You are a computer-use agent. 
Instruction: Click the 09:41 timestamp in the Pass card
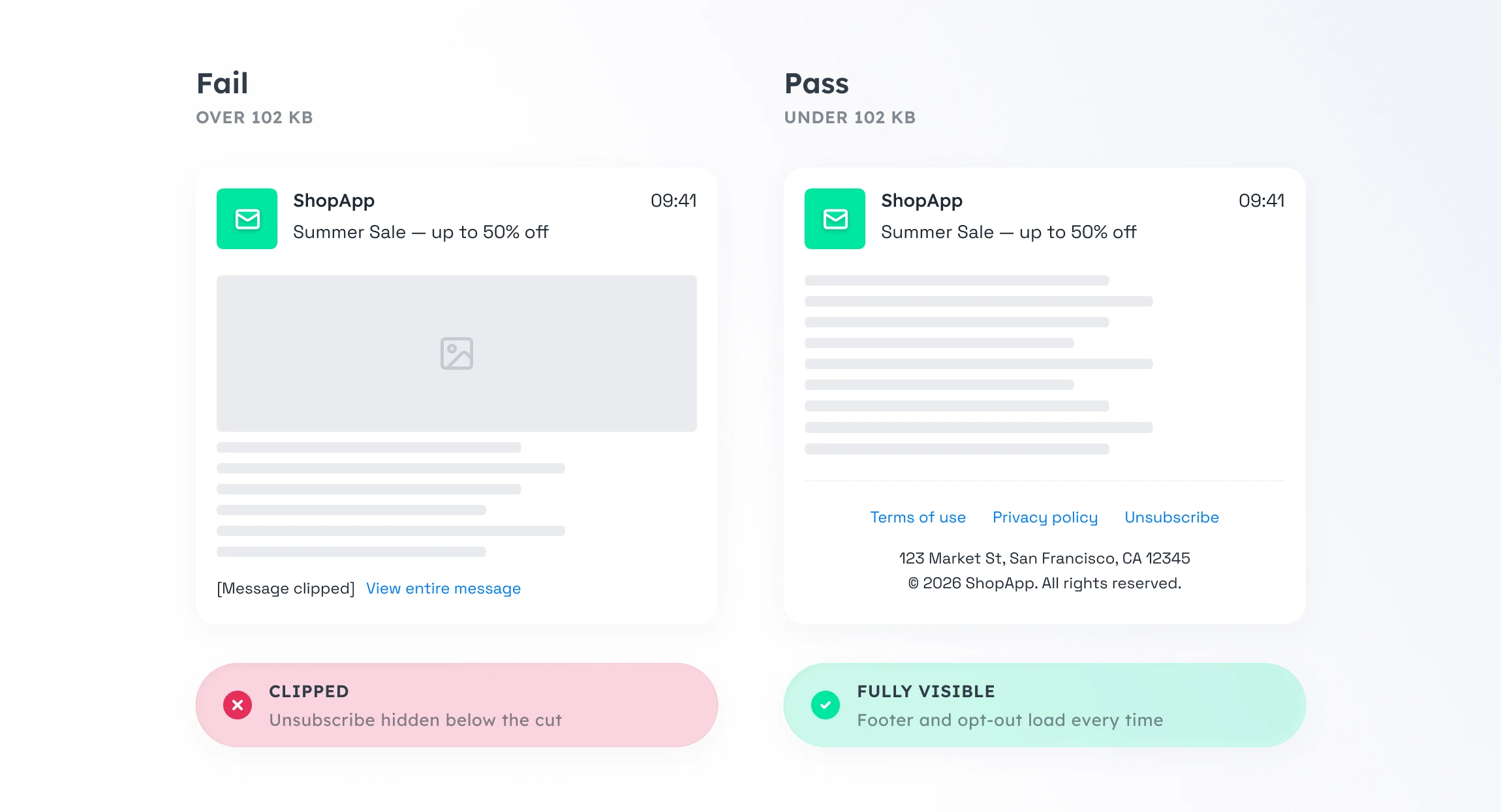[1261, 201]
